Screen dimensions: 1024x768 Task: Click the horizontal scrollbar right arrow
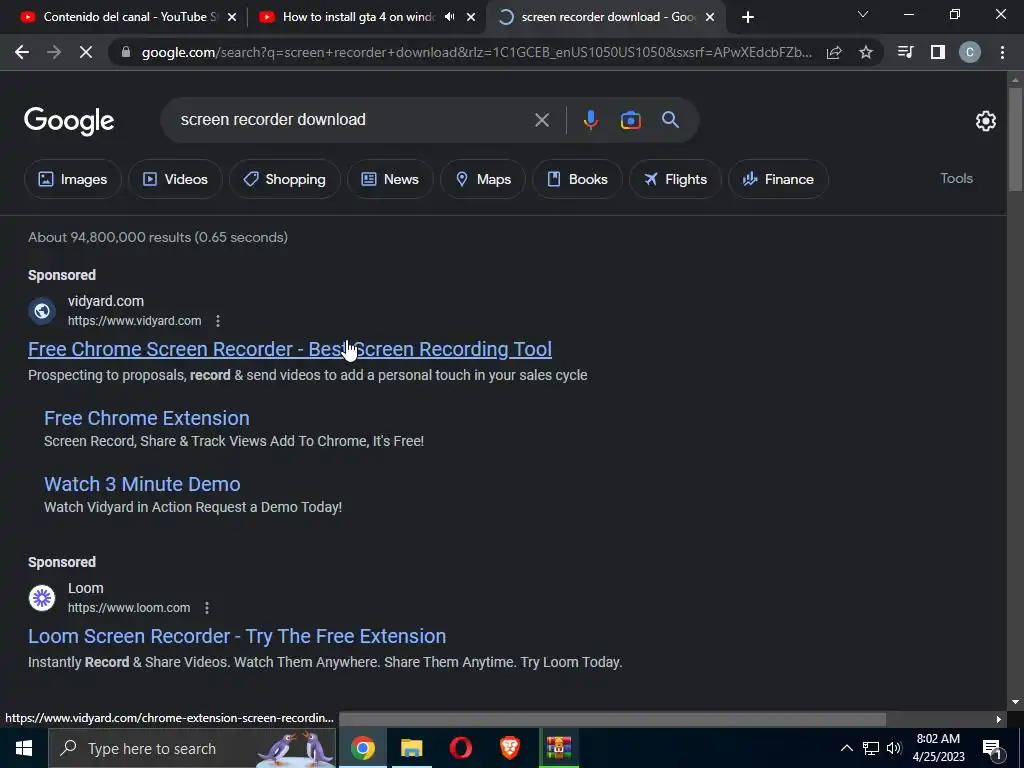coord(999,719)
